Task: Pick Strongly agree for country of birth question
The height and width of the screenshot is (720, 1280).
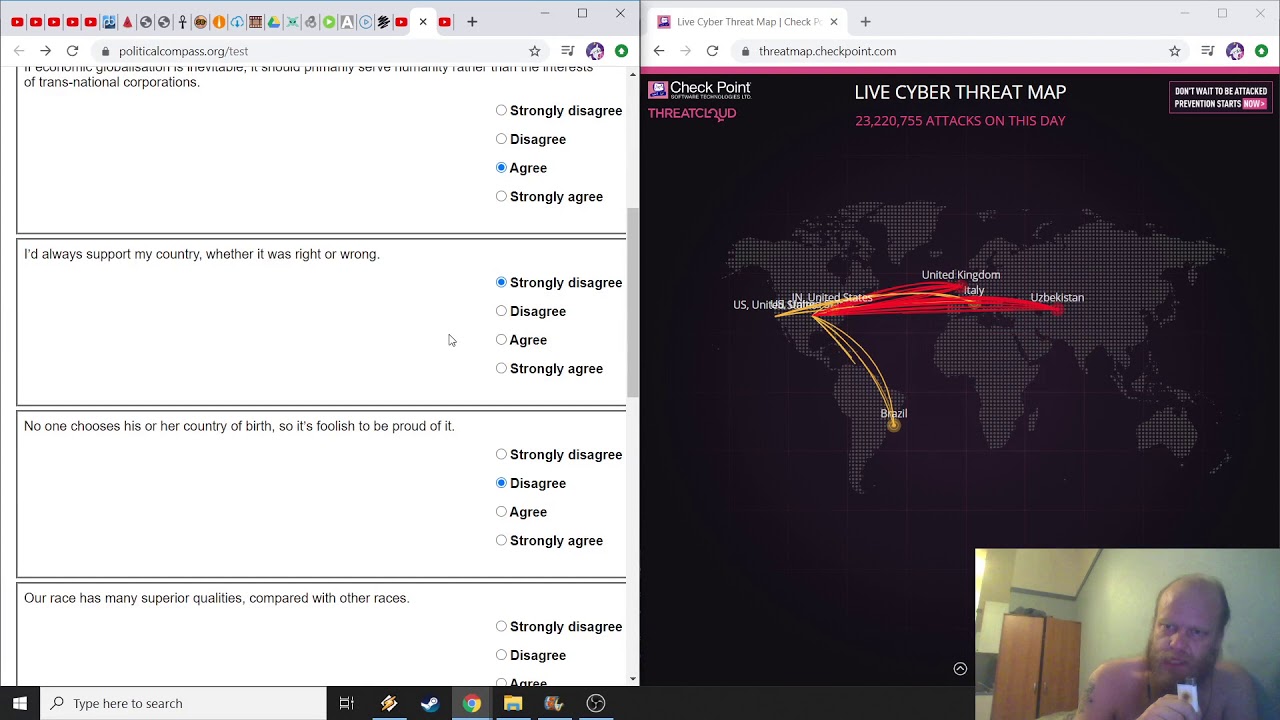Action: click(501, 540)
